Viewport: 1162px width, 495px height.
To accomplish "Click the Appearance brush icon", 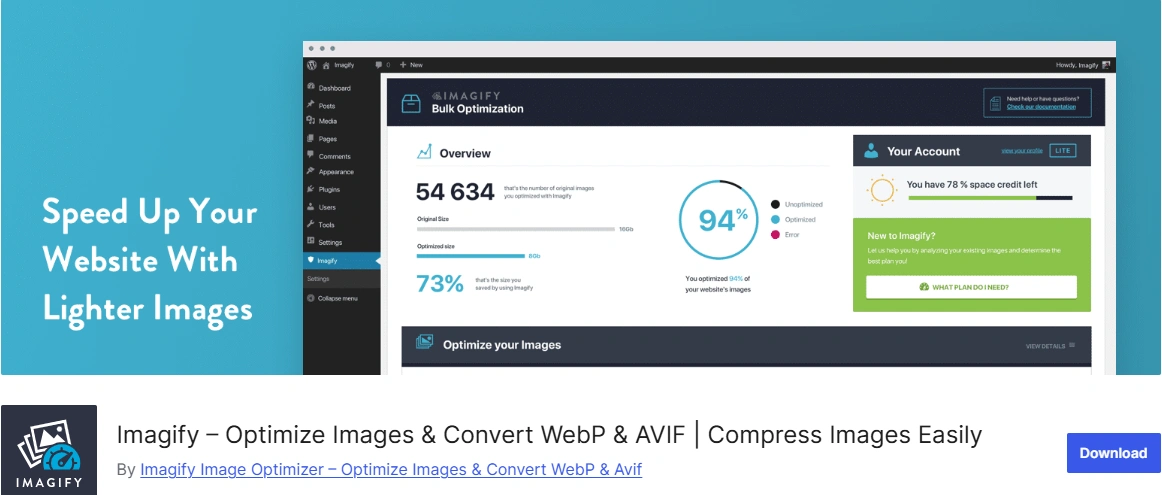I will pyautogui.click(x=311, y=170).
